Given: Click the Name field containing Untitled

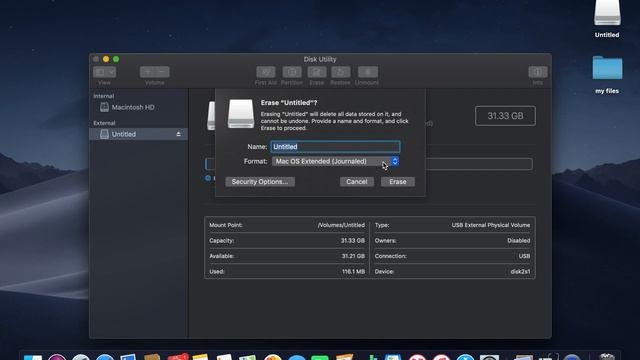Looking at the screenshot, I should pyautogui.click(x=336, y=147).
